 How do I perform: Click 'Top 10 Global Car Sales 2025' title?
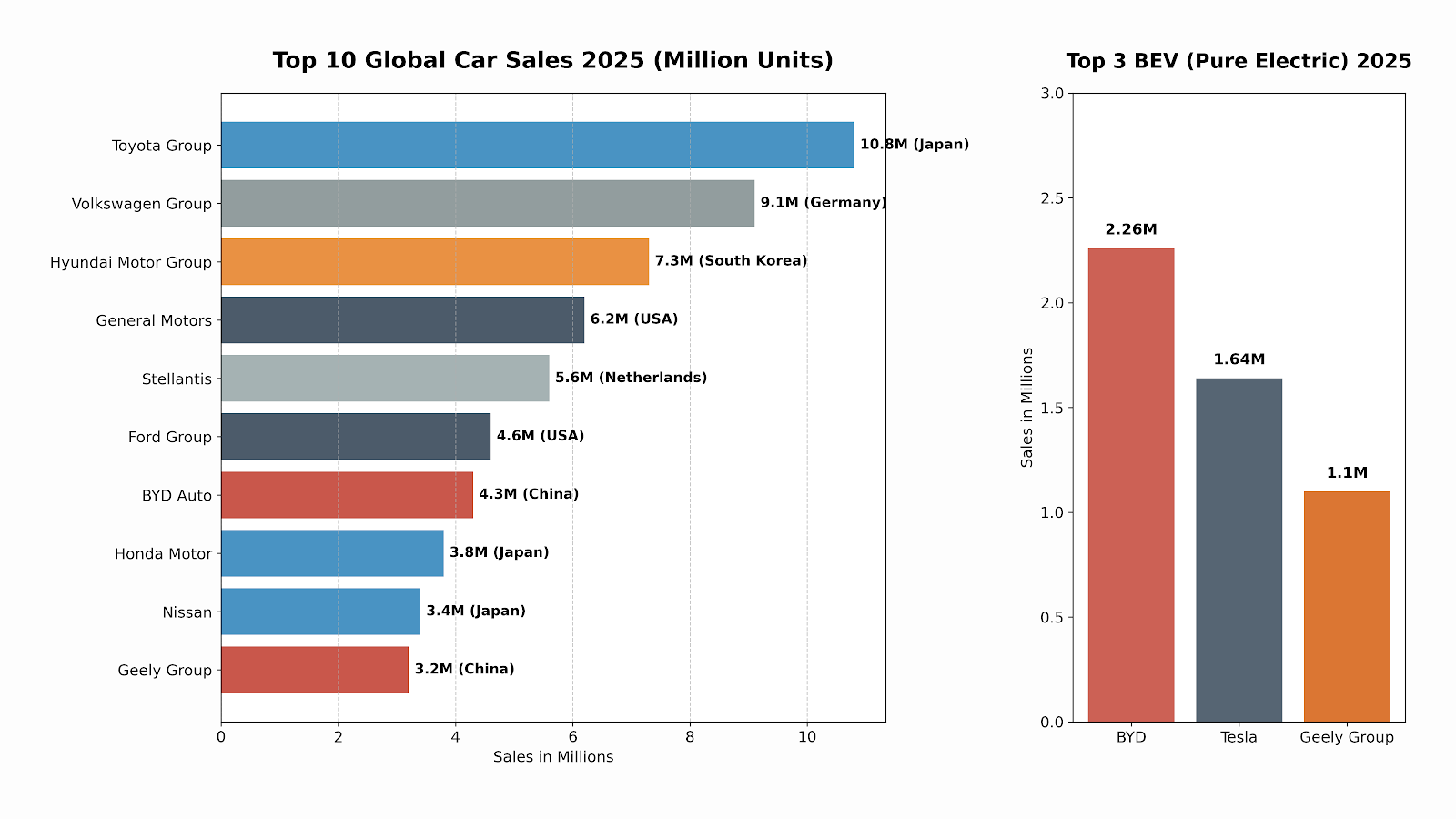[x=552, y=60]
